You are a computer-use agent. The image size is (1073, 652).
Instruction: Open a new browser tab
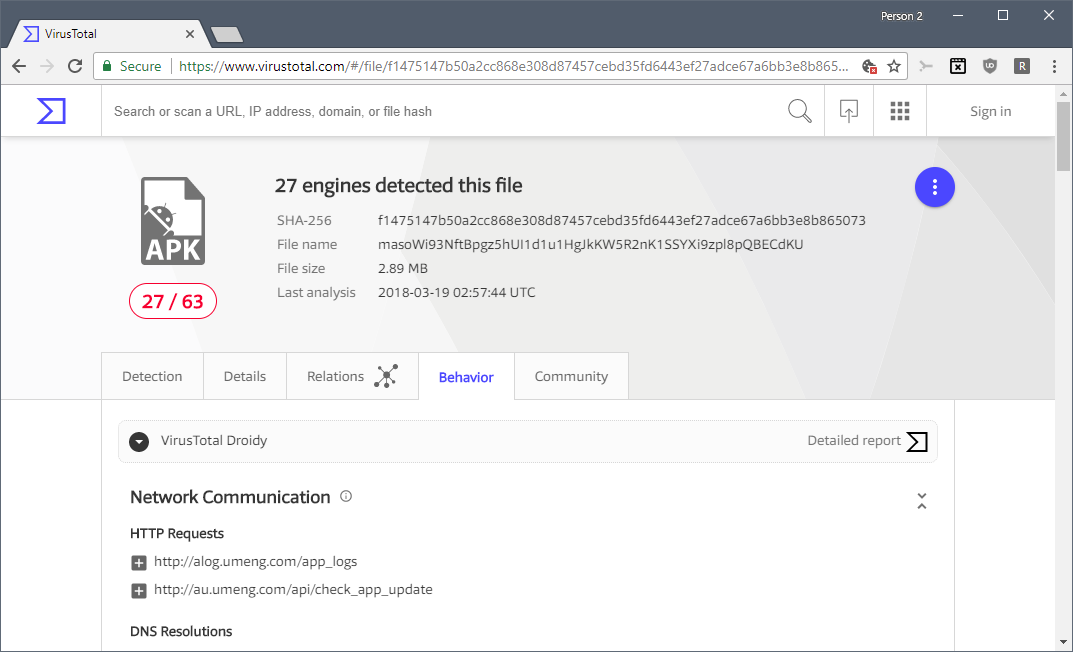point(227,34)
